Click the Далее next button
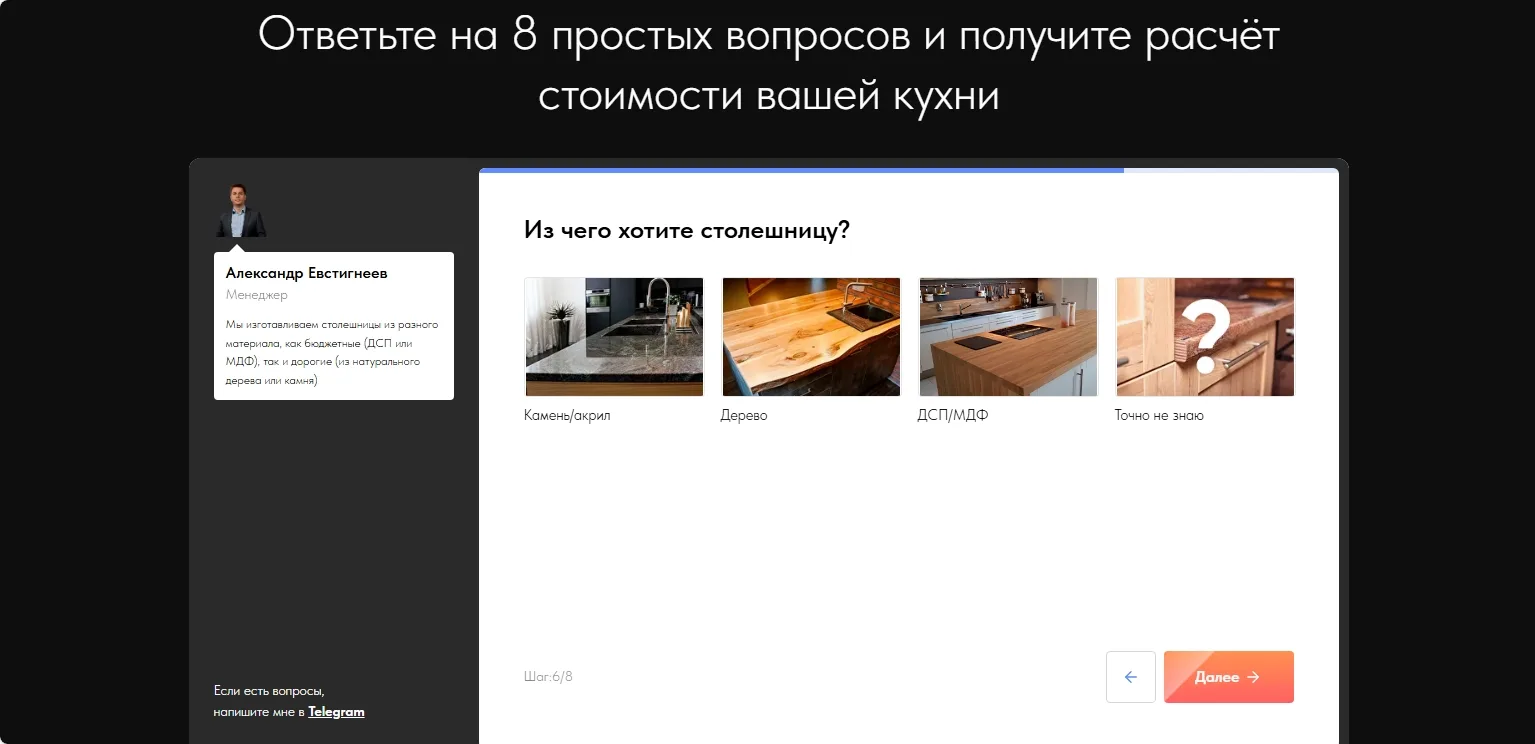1535x744 pixels. [x=1228, y=677]
